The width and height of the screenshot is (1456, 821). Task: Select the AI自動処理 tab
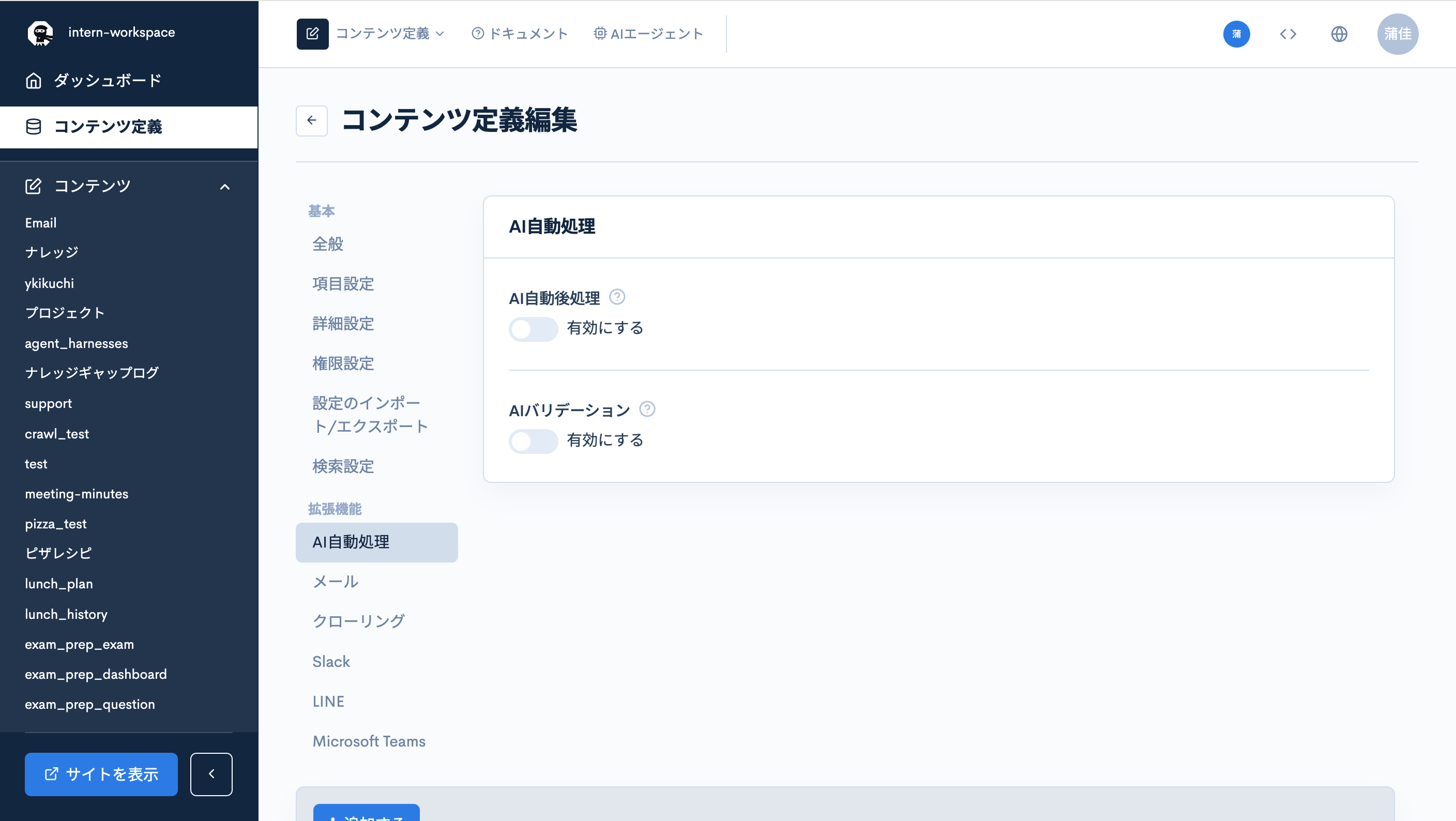[376, 542]
